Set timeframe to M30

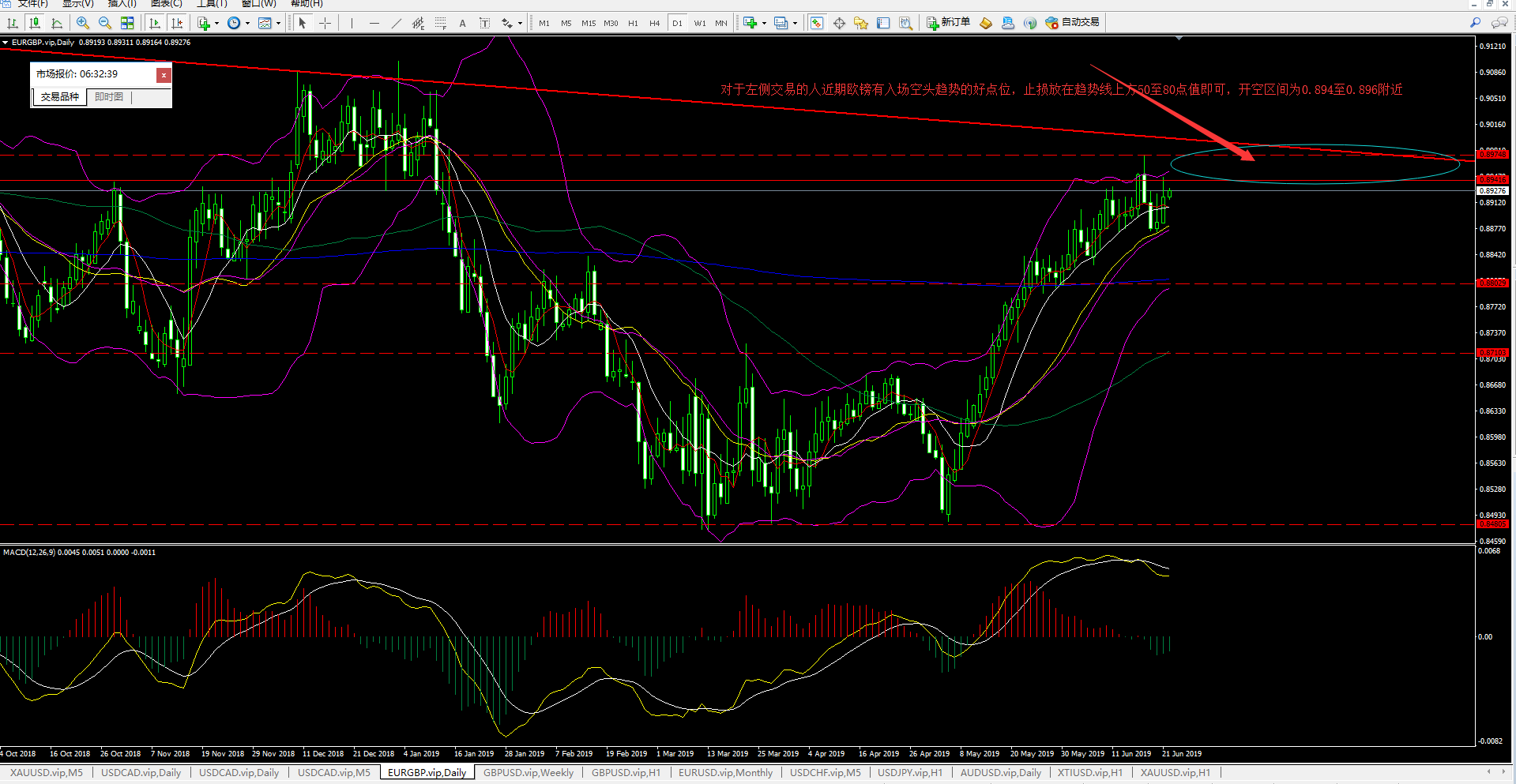point(611,23)
